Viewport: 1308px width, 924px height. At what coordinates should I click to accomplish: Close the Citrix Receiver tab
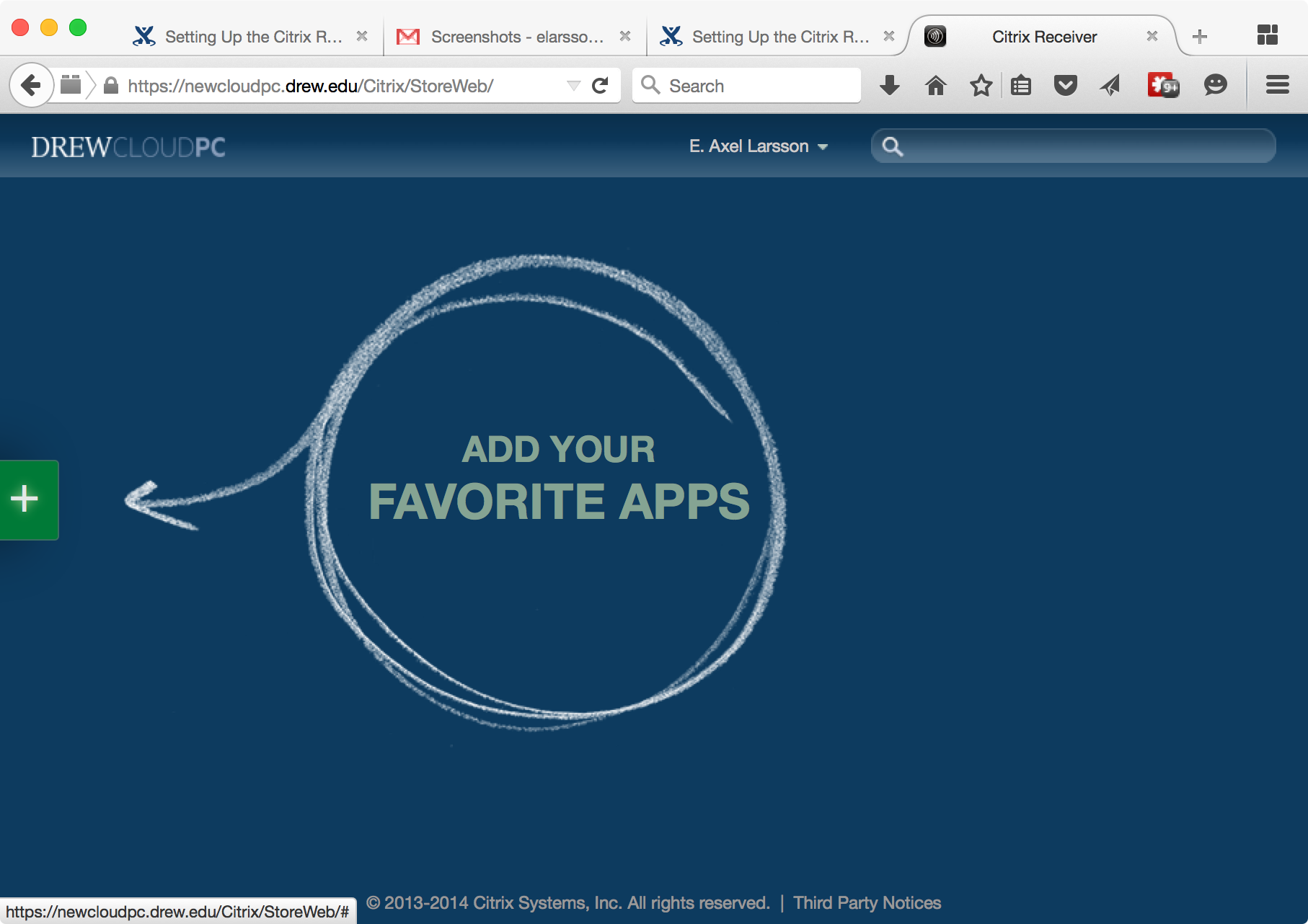point(1152,36)
